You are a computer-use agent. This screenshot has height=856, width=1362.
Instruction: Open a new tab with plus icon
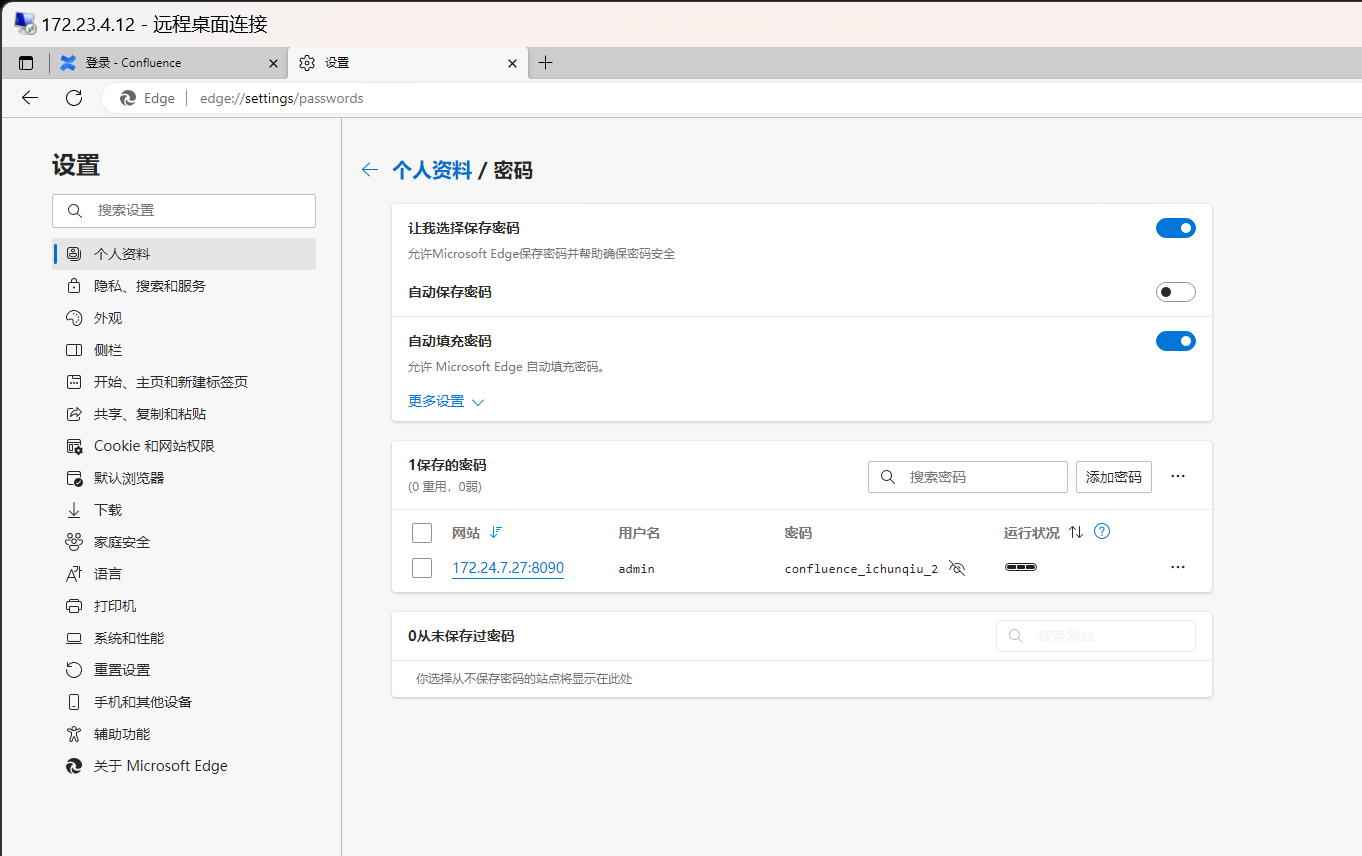click(x=545, y=63)
